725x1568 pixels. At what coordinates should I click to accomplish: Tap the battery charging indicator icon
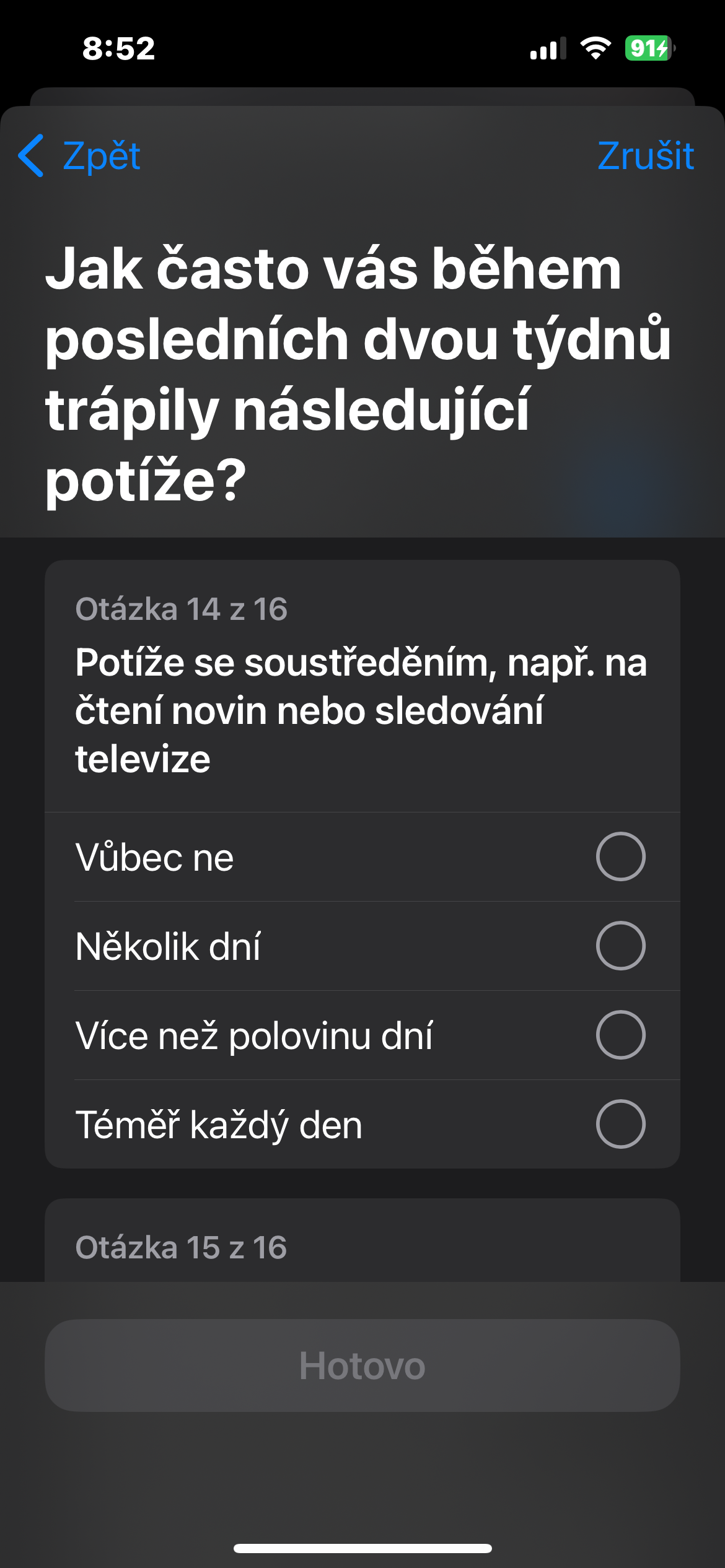(649, 48)
